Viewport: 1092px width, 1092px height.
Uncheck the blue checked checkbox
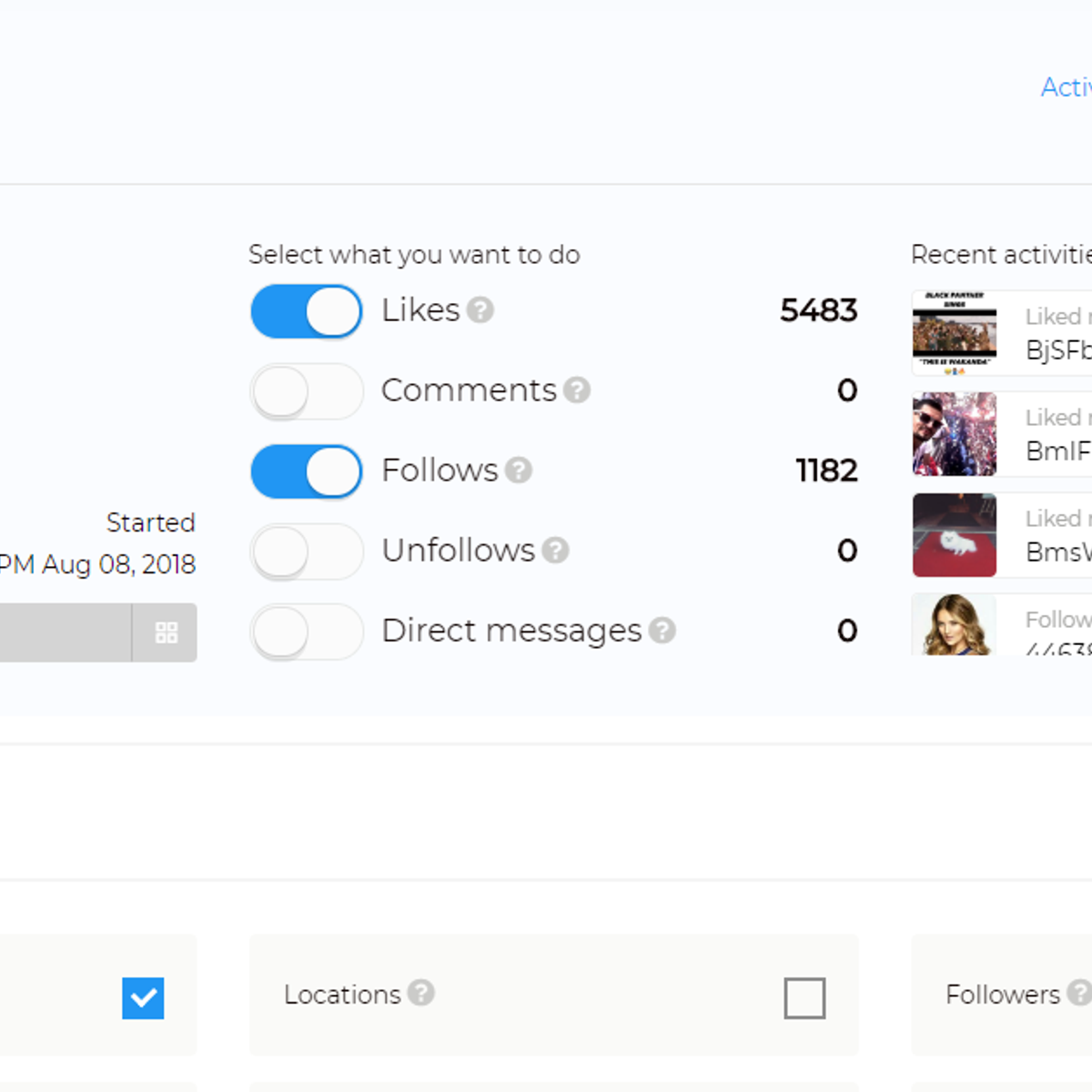point(143,998)
